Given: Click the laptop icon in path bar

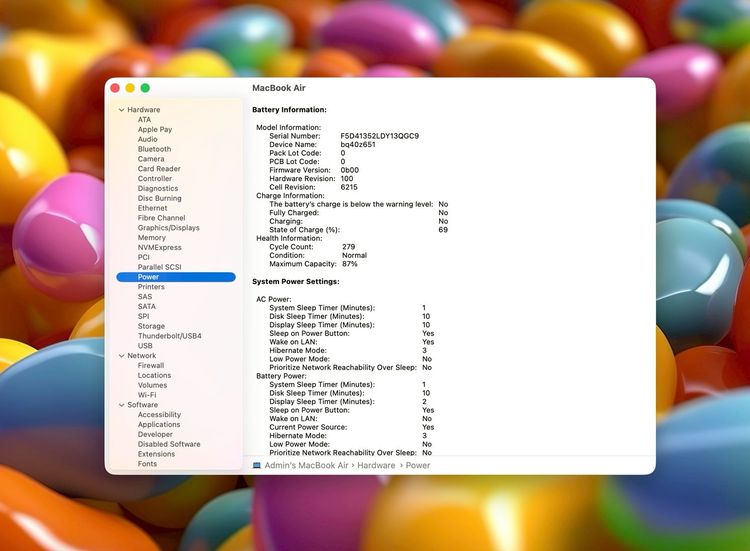Looking at the screenshot, I should (x=257, y=465).
